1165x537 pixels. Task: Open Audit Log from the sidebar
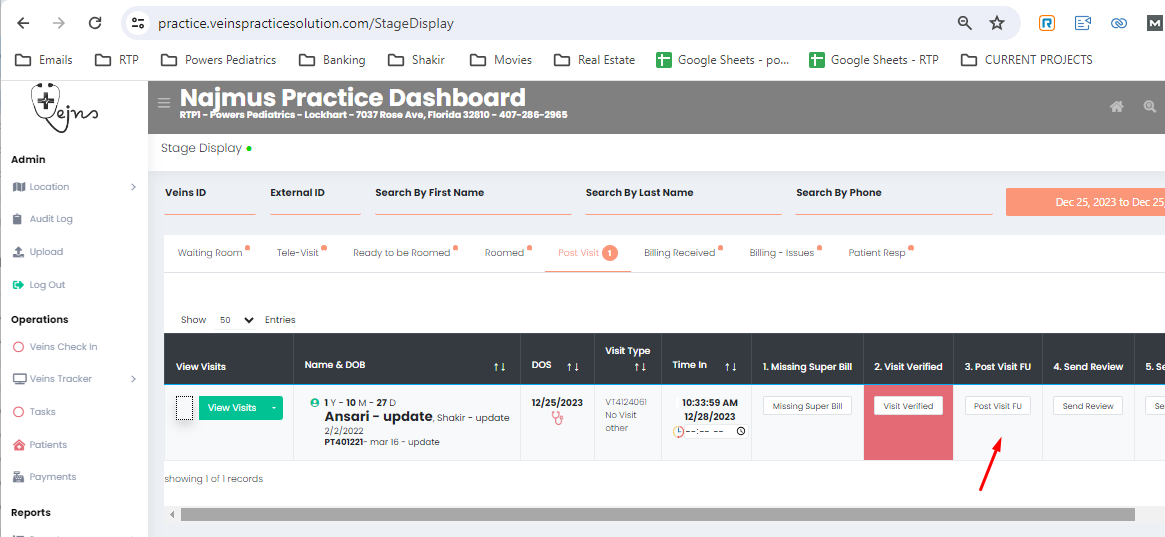point(50,219)
